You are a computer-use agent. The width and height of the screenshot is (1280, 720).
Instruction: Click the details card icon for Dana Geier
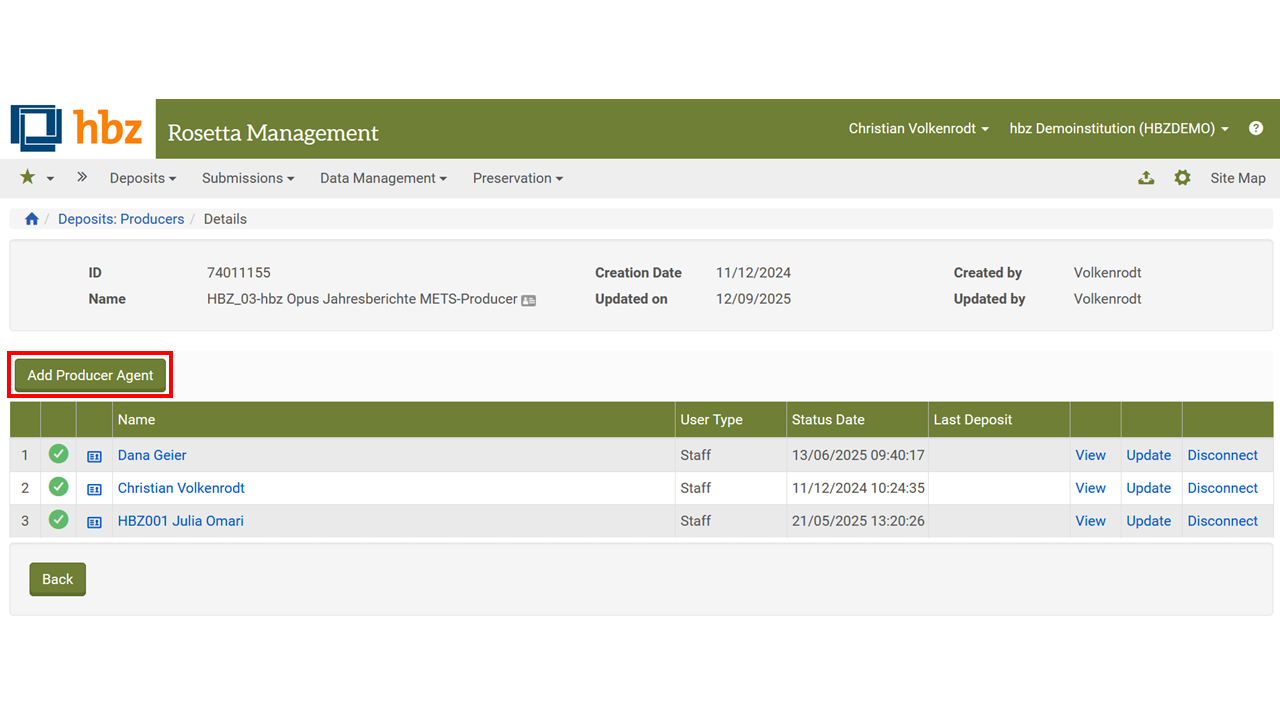[x=94, y=456]
